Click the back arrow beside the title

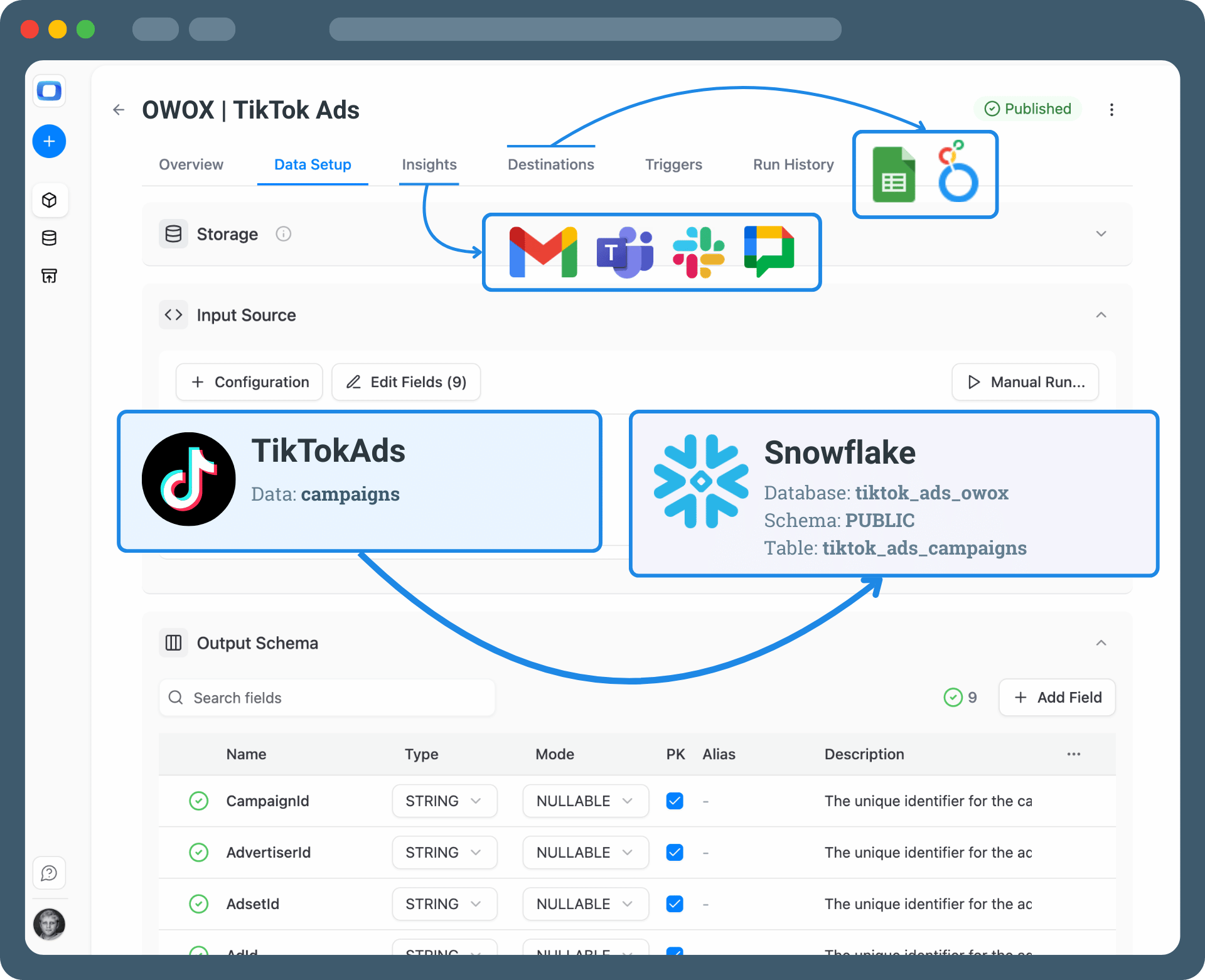pyautogui.click(x=119, y=110)
